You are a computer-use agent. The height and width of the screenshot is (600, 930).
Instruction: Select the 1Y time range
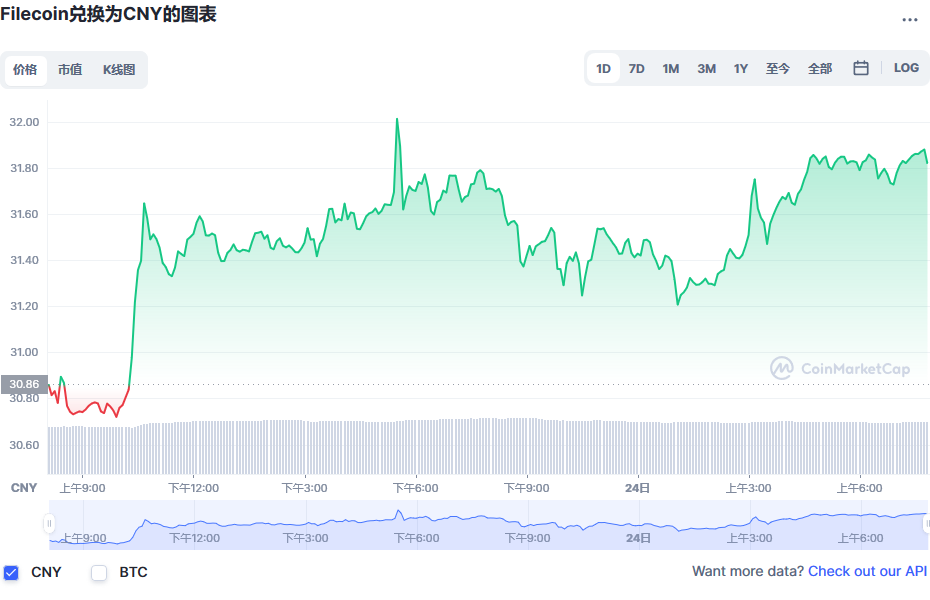pyautogui.click(x=740, y=67)
